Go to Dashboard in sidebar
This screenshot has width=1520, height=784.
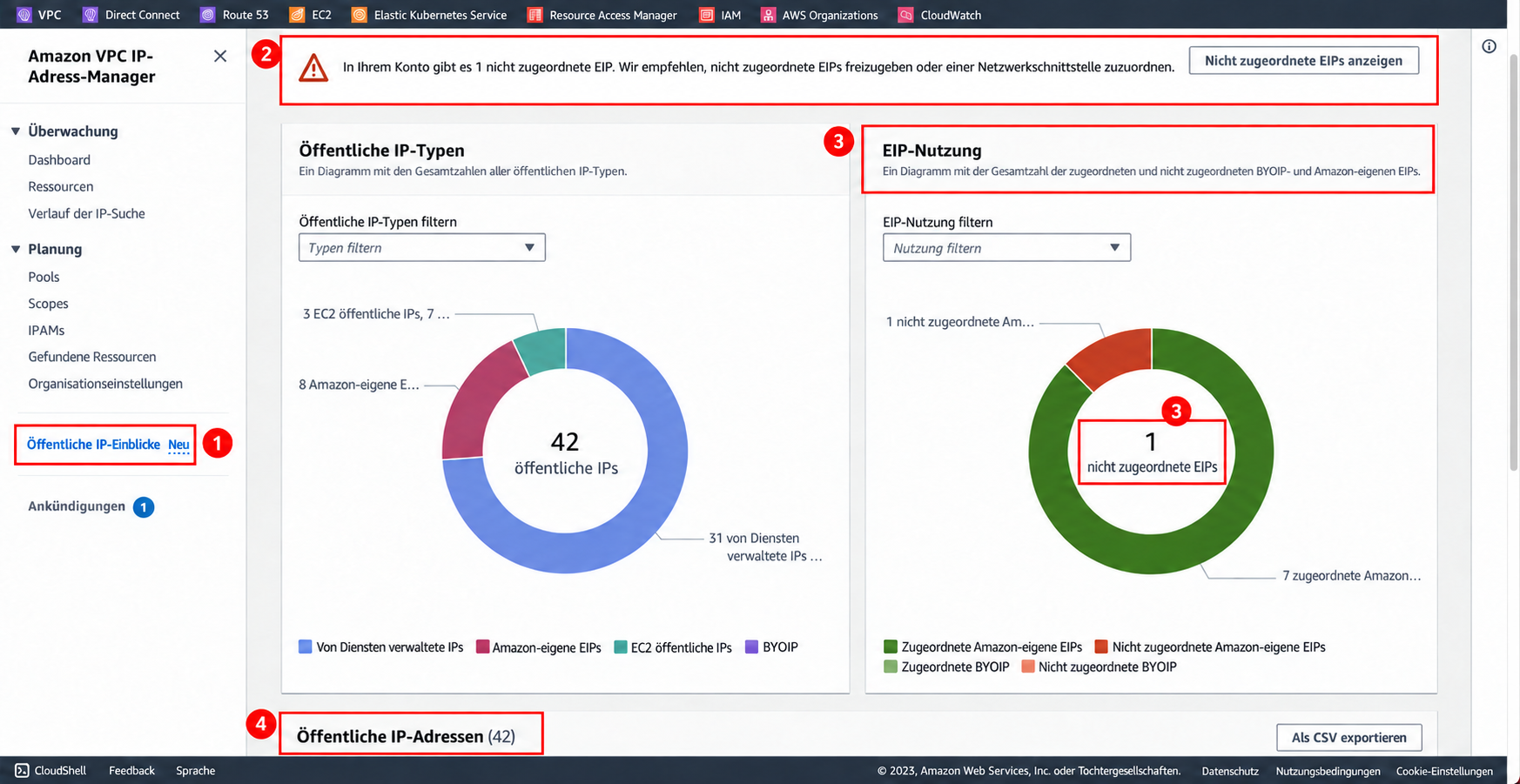59,160
